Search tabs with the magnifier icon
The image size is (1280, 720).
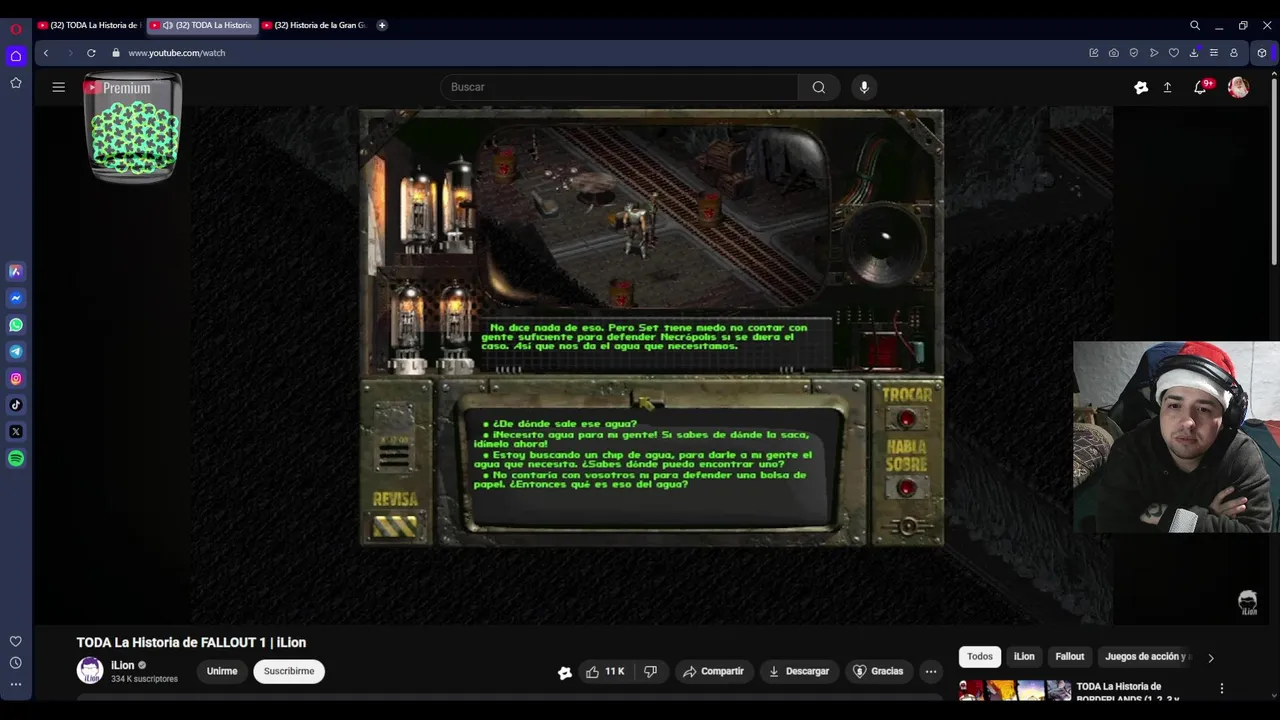click(1195, 25)
